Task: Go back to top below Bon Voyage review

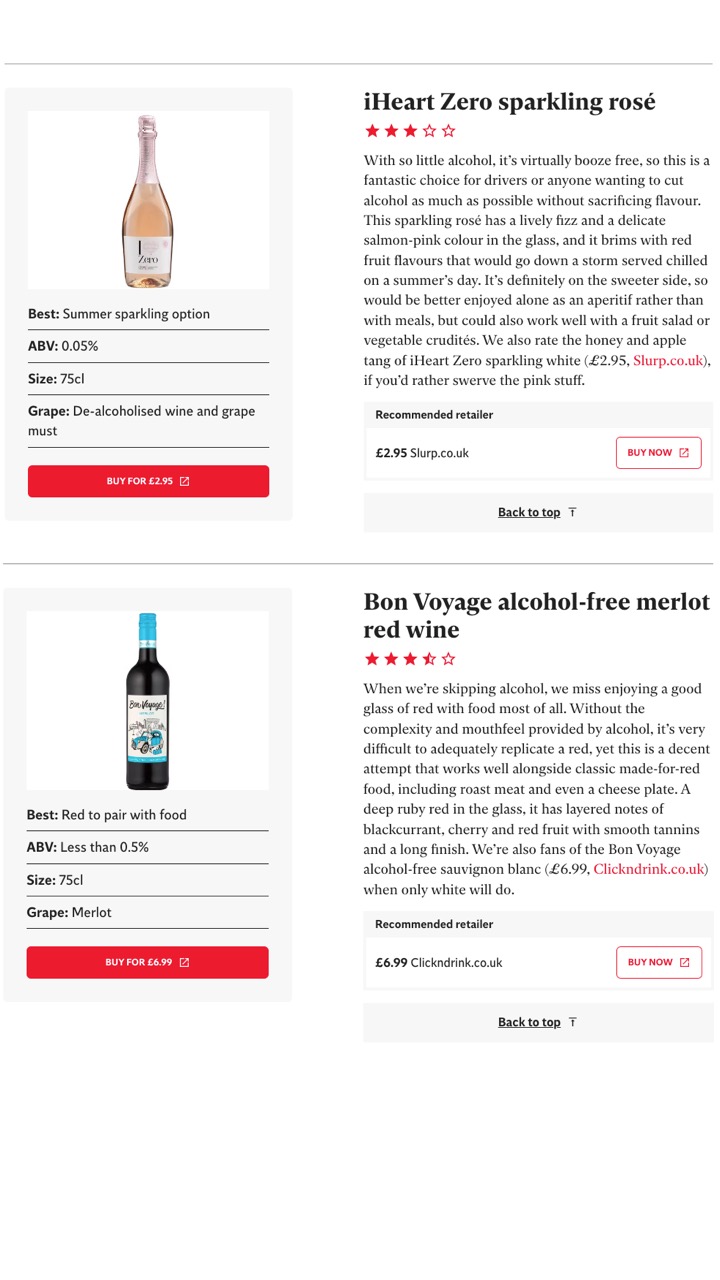Action: click(529, 1022)
